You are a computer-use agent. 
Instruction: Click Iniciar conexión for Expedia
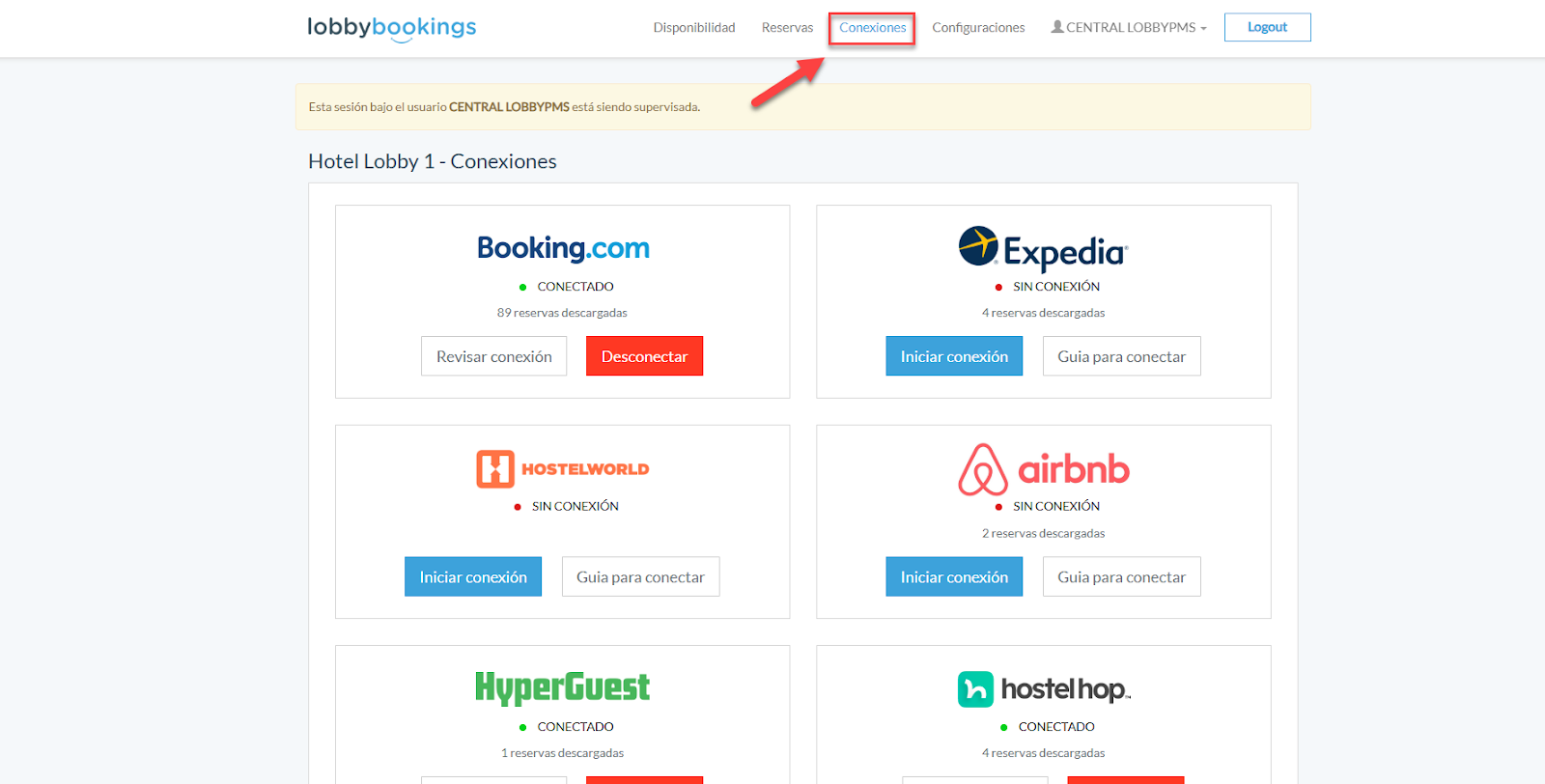click(x=954, y=356)
